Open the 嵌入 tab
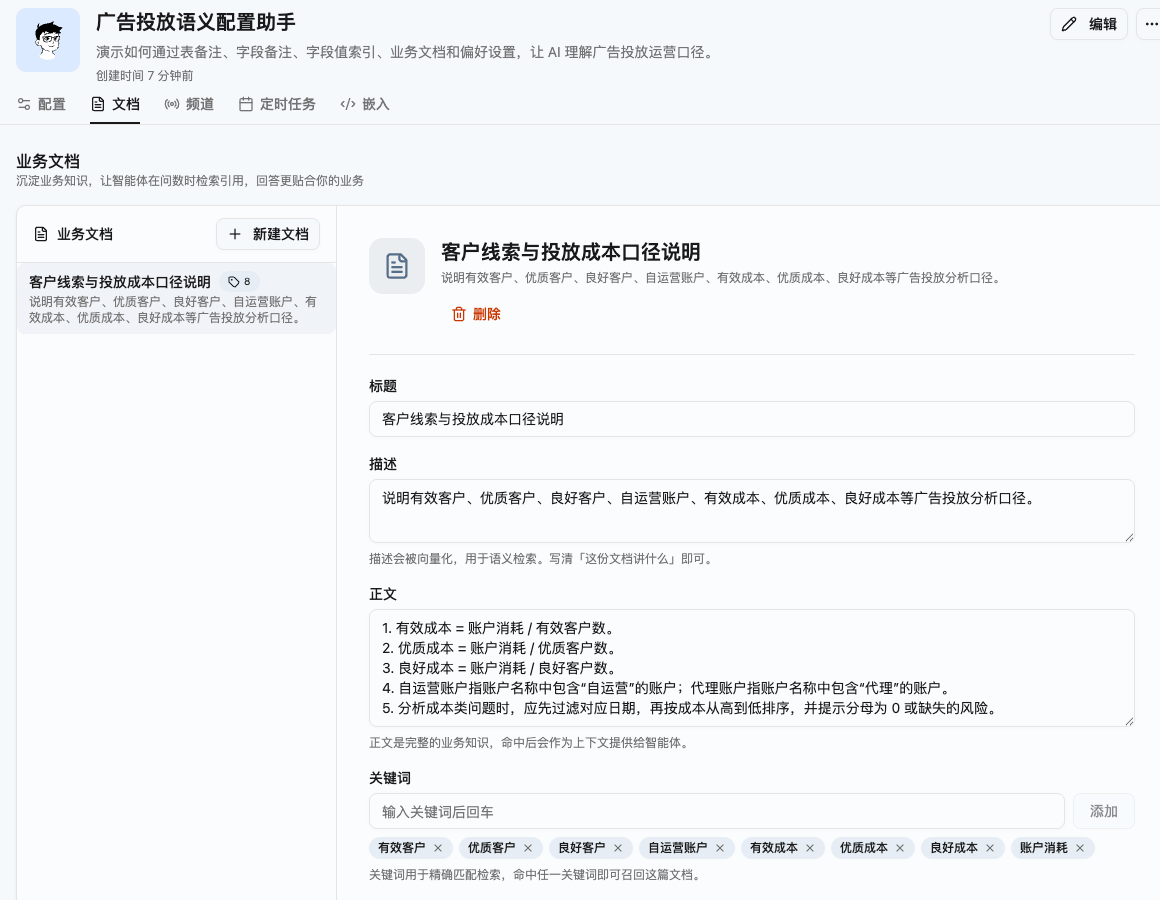The image size is (1160, 900). 365,104
